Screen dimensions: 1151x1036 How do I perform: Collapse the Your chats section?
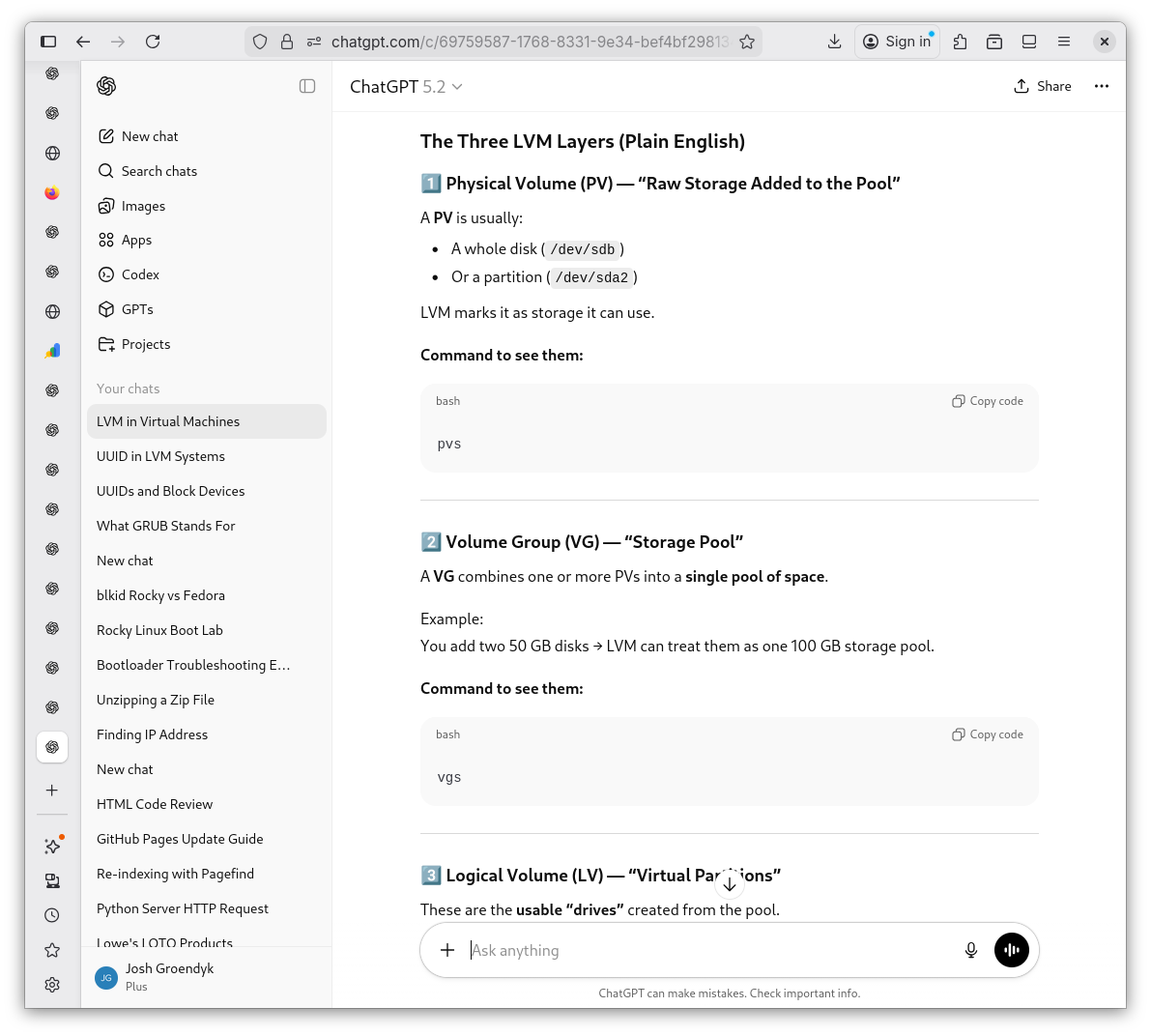(x=129, y=388)
